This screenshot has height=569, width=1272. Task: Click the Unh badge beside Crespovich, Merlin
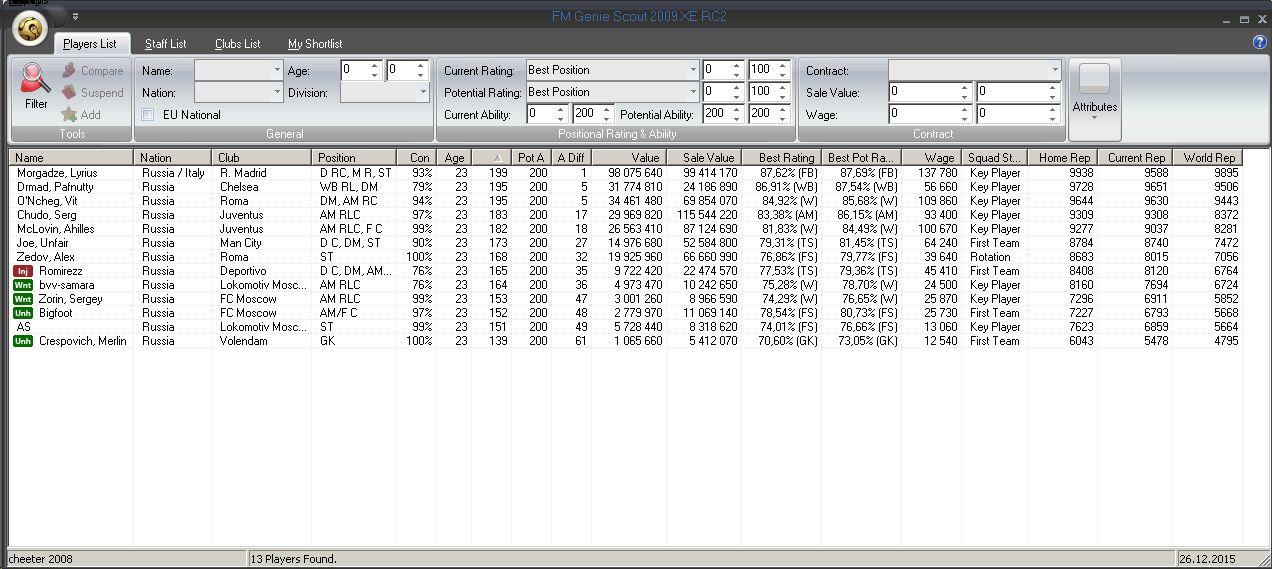click(x=23, y=341)
